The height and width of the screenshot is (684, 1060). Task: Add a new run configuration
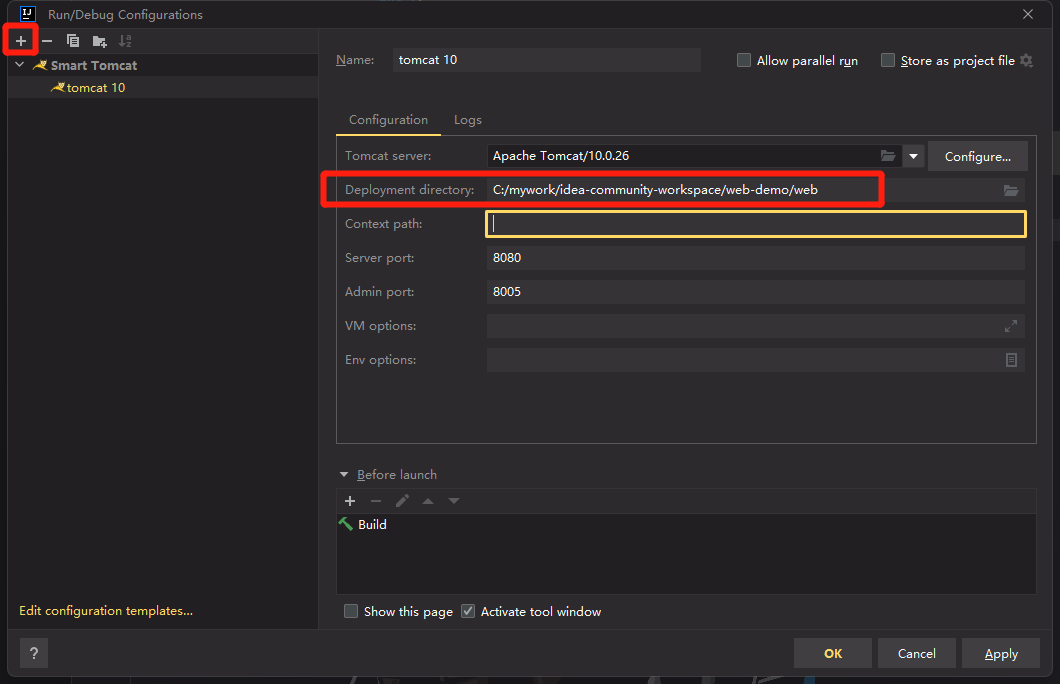(x=21, y=41)
